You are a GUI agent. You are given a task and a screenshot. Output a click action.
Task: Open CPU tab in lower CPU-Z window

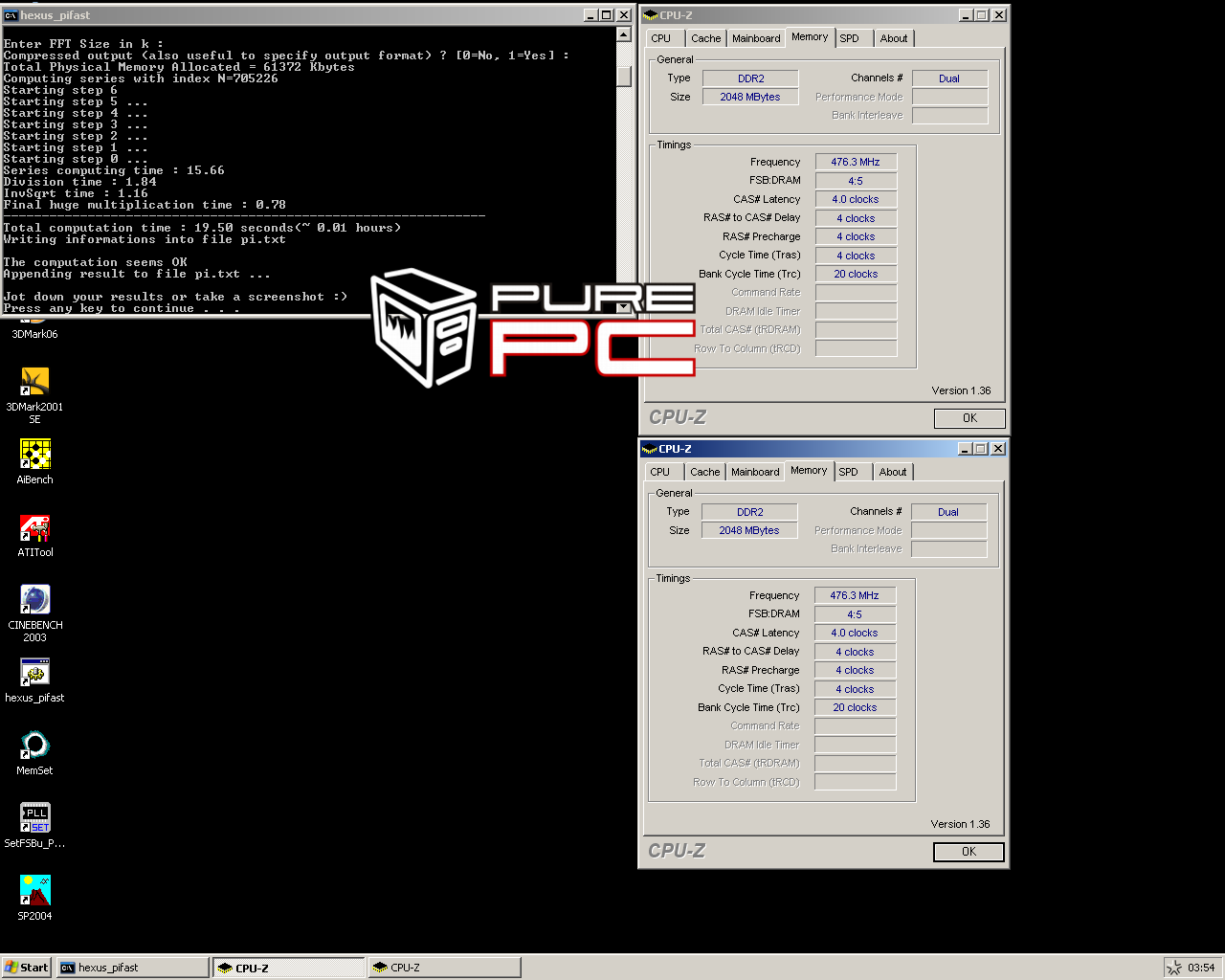pos(660,472)
